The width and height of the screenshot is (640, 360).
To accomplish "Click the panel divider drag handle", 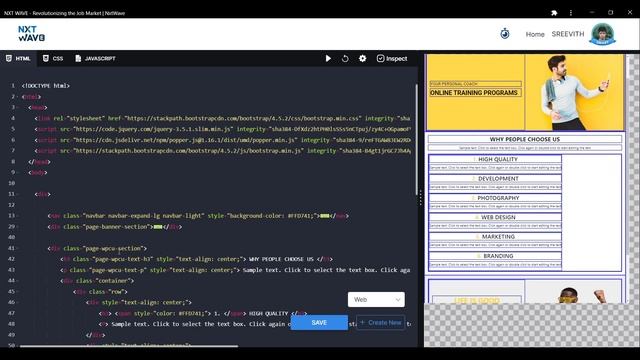I will (420, 198).
